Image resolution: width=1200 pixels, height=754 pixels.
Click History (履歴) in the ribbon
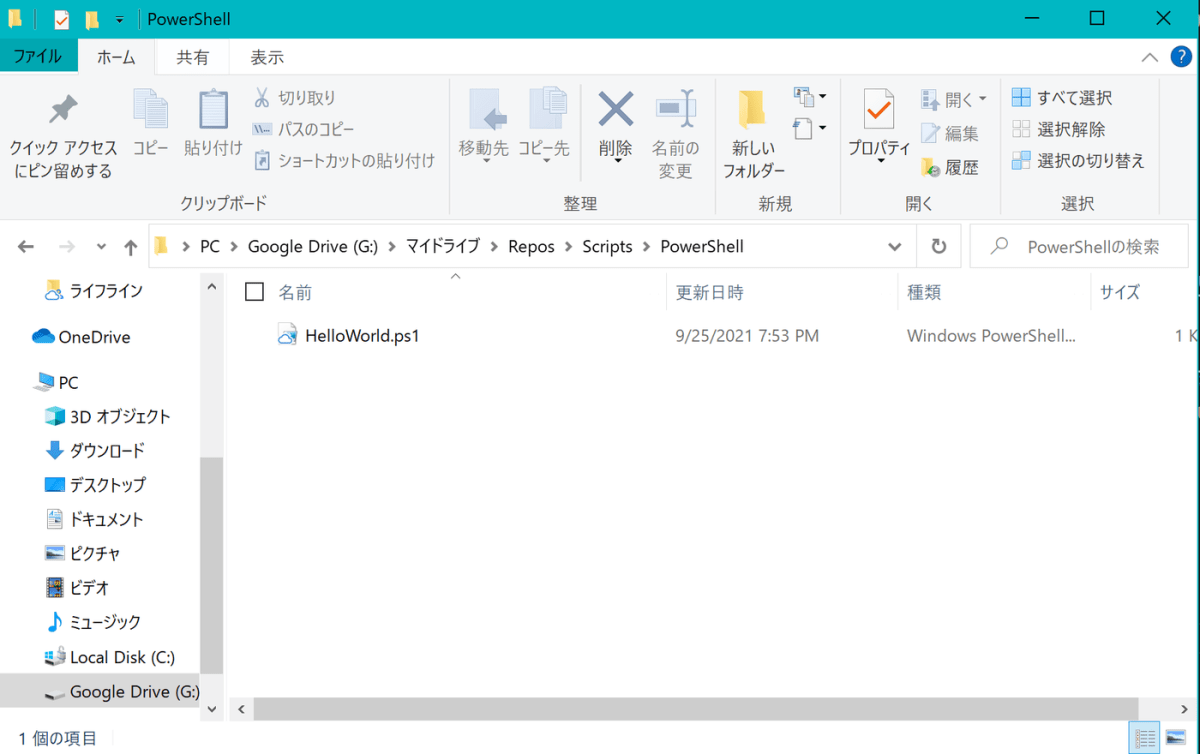950,167
